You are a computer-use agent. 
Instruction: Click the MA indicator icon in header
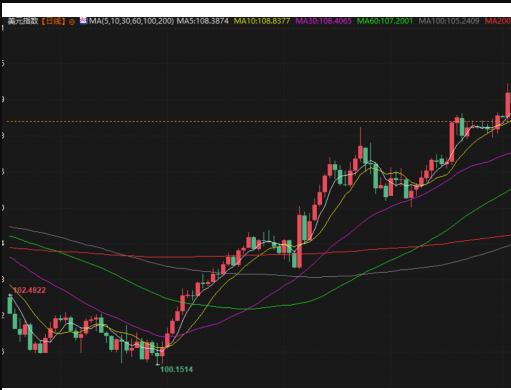click(83, 21)
